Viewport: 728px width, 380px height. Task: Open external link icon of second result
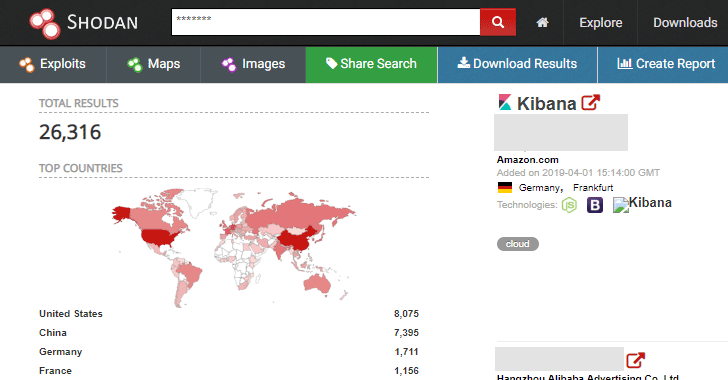coord(636,360)
